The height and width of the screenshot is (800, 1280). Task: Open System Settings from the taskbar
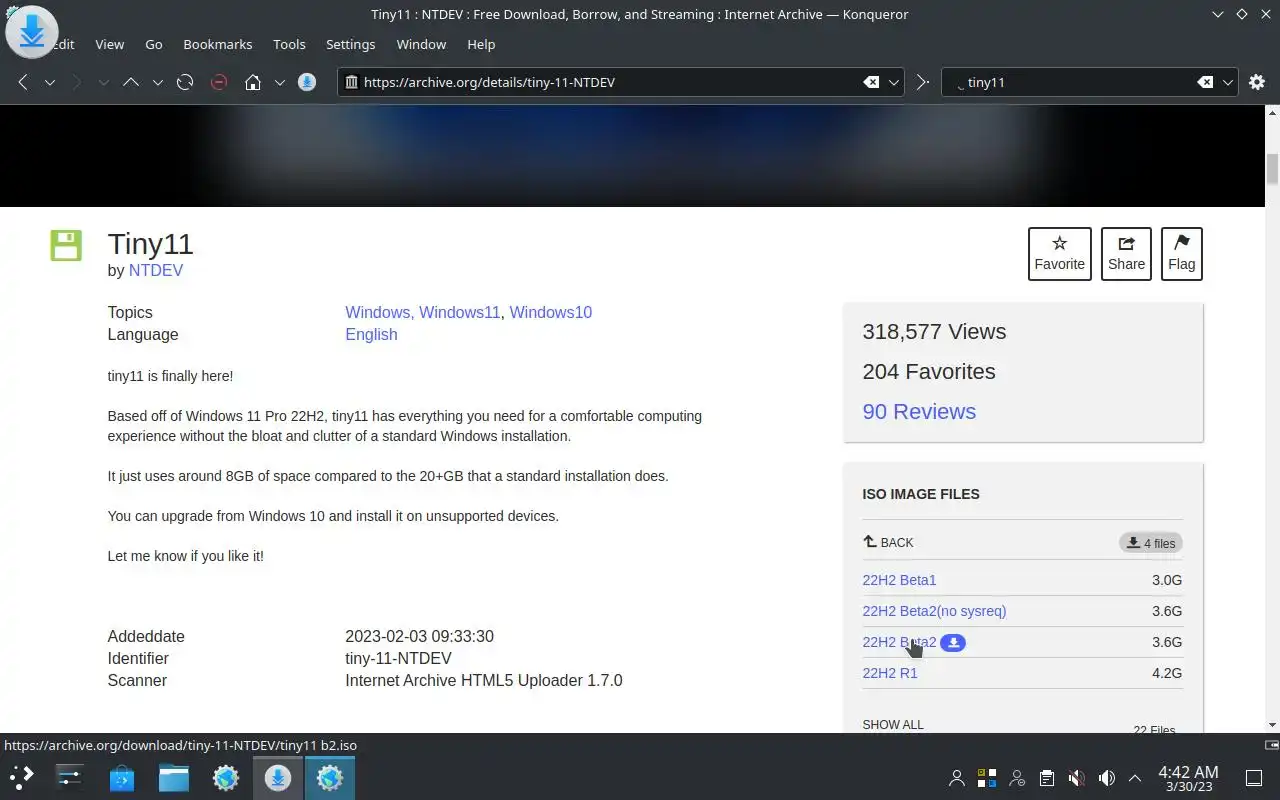tap(69, 777)
